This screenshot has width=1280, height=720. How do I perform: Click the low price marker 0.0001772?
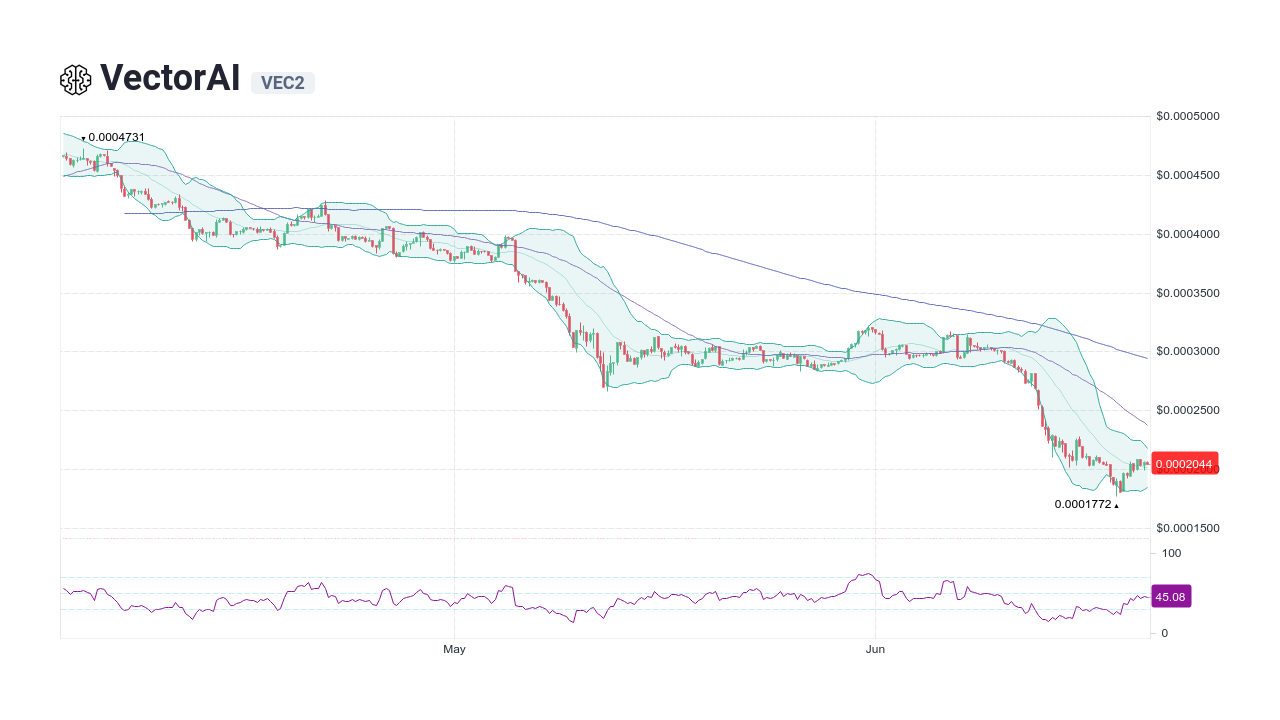pos(1085,504)
